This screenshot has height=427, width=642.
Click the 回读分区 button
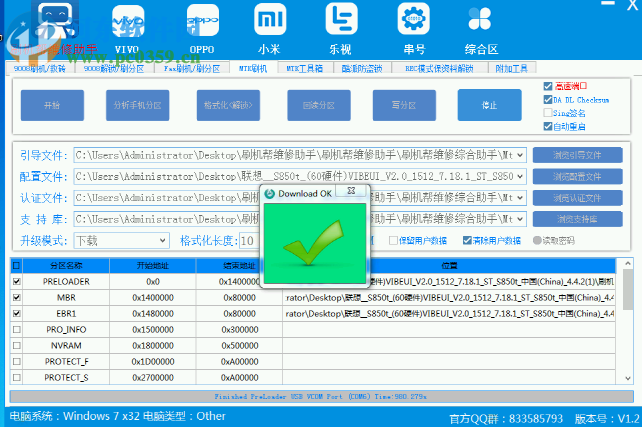319,105
